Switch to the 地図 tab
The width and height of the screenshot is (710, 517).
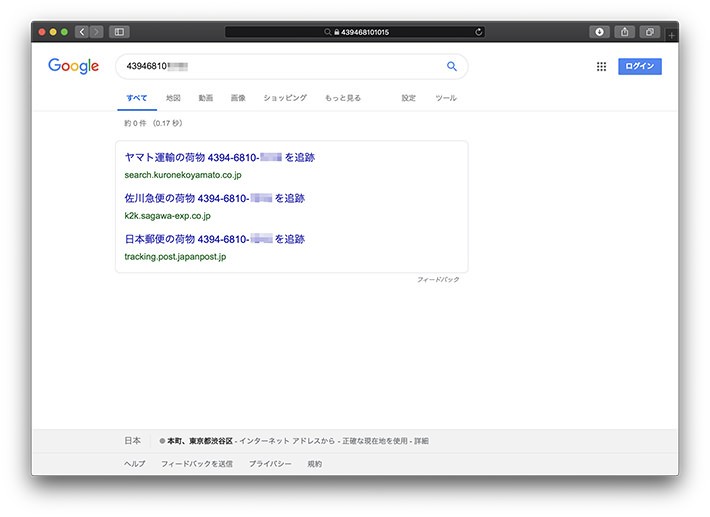[x=173, y=98]
